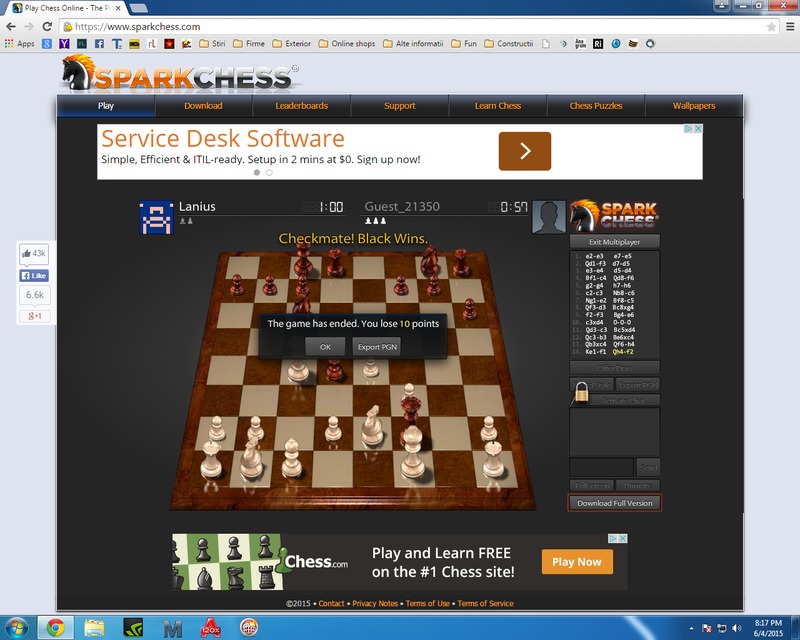Screen dimensions: 800x640
Task: Open Nvidia app from the taskbar
Action: click(x=133, y=628)
